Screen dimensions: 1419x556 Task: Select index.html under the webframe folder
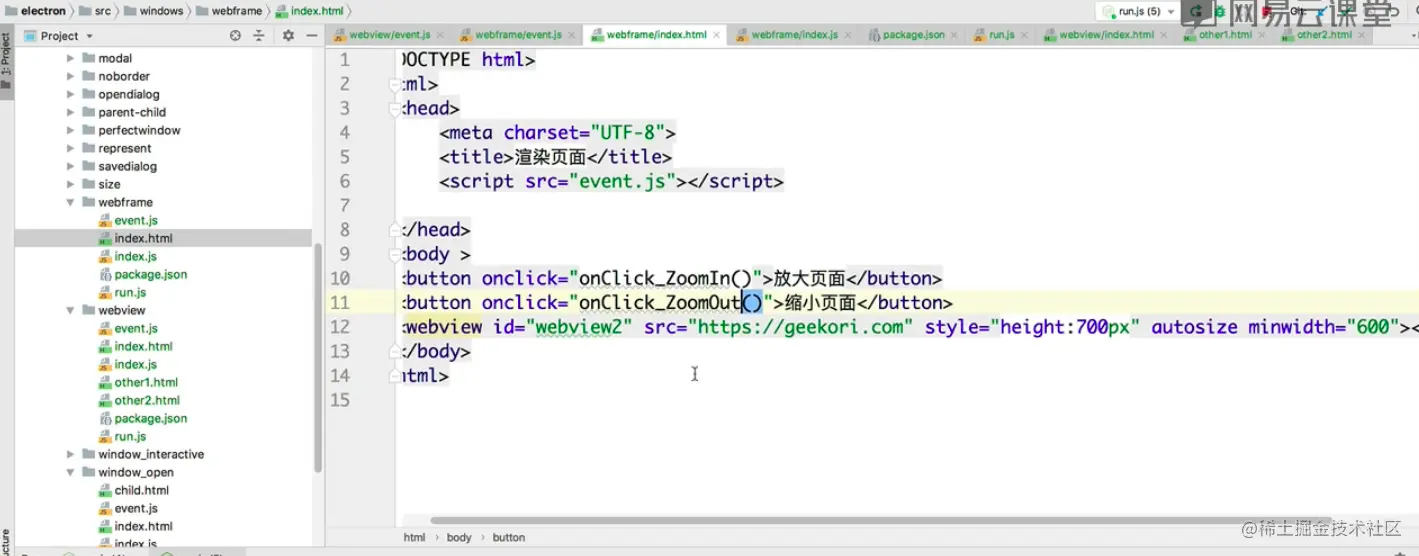pos(163,238)
